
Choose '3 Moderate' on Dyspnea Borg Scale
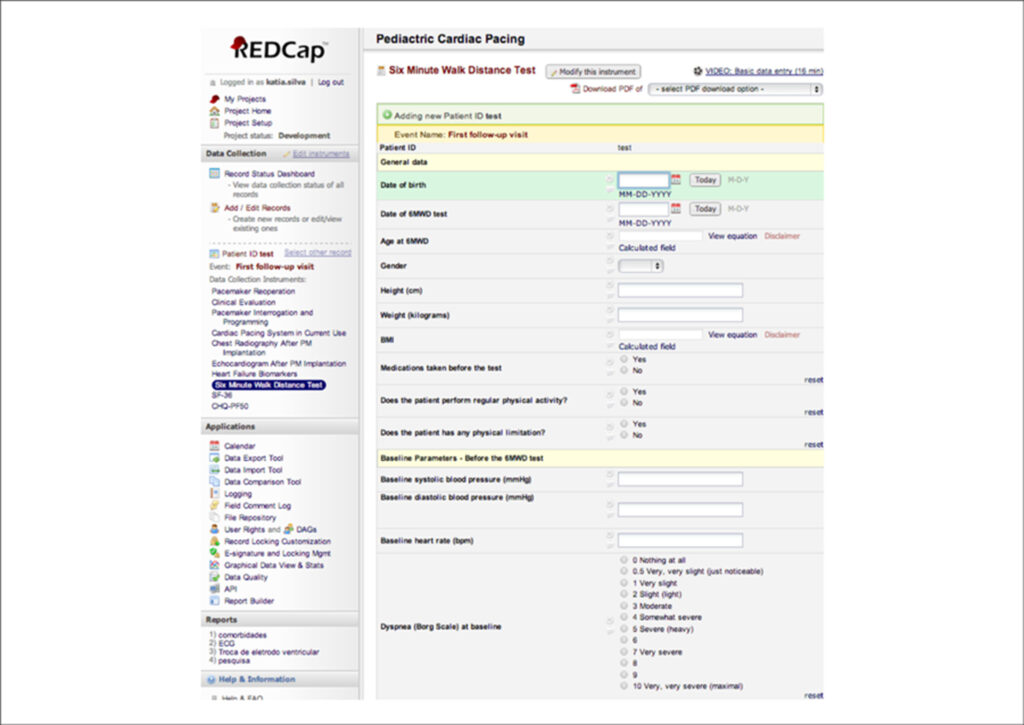[x=624, y=605]
